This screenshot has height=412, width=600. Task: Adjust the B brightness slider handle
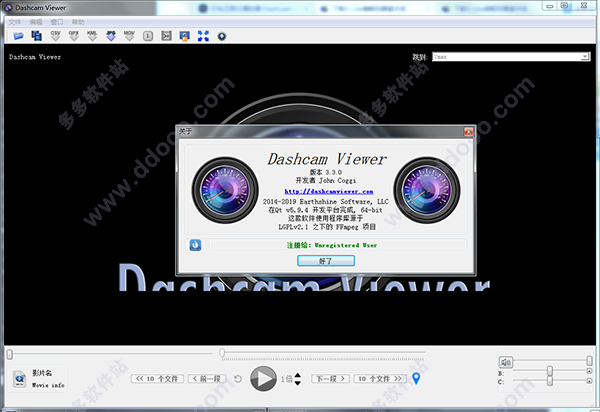click(x=550, y=371)
